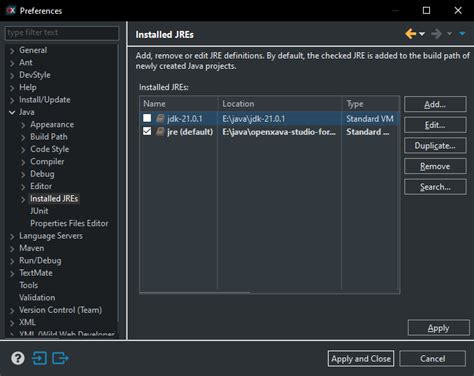Click the OpenXava icon in title bar
Screen dimensions: 474x376
click(x=10, y=10)
